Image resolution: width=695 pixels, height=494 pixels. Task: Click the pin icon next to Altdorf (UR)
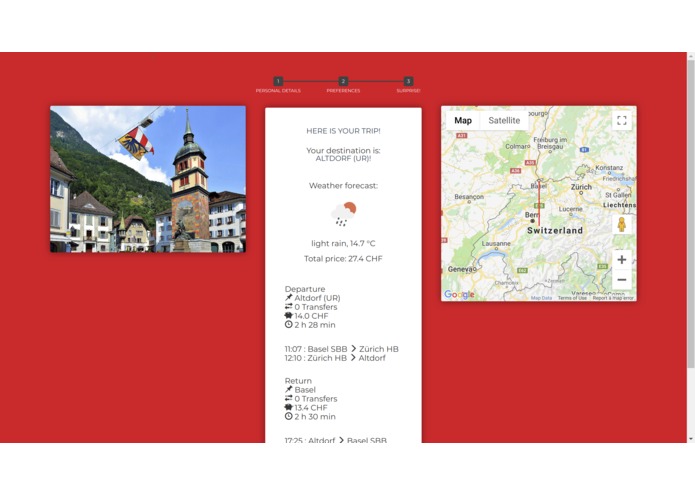click(289, 297)
